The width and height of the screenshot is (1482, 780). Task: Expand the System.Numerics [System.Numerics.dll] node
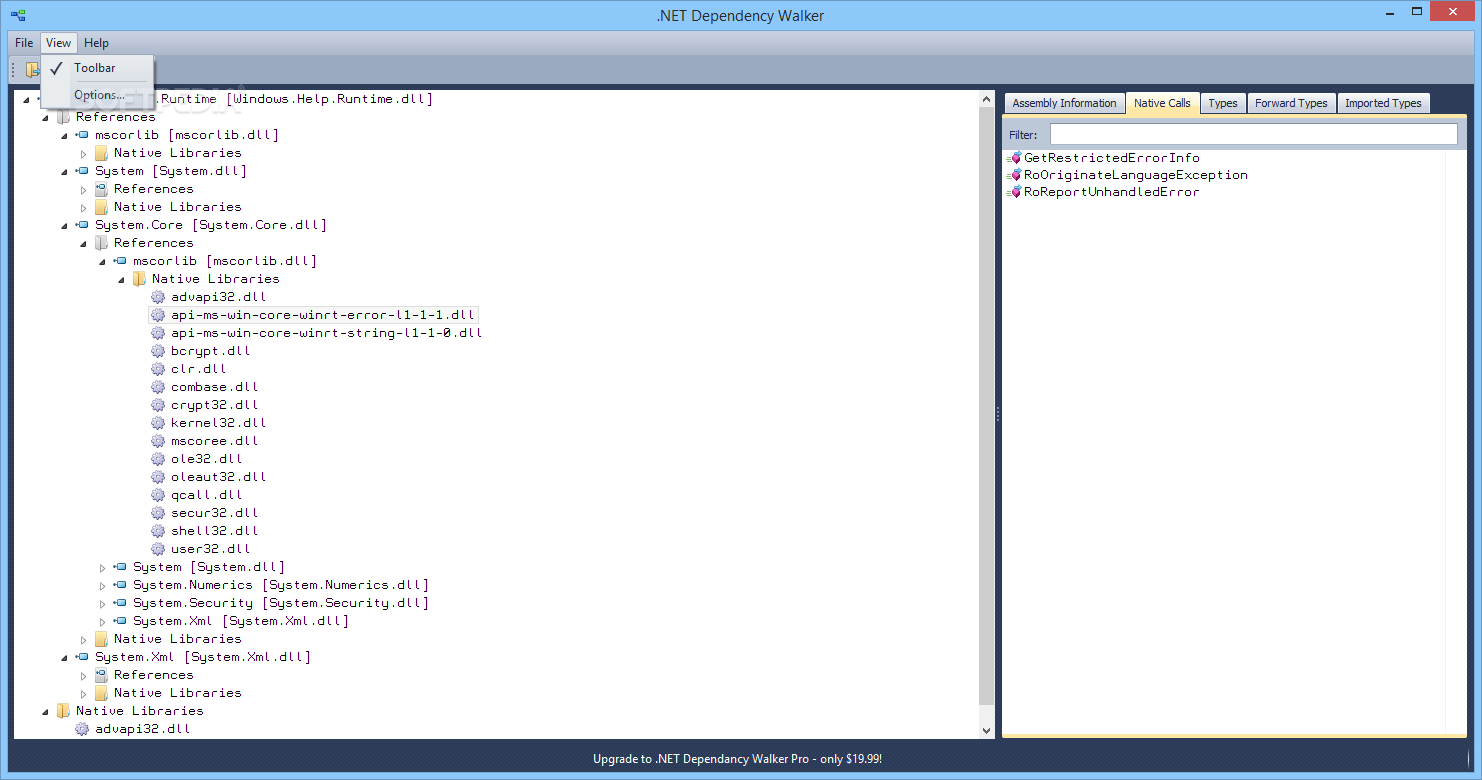coord(102,585)
